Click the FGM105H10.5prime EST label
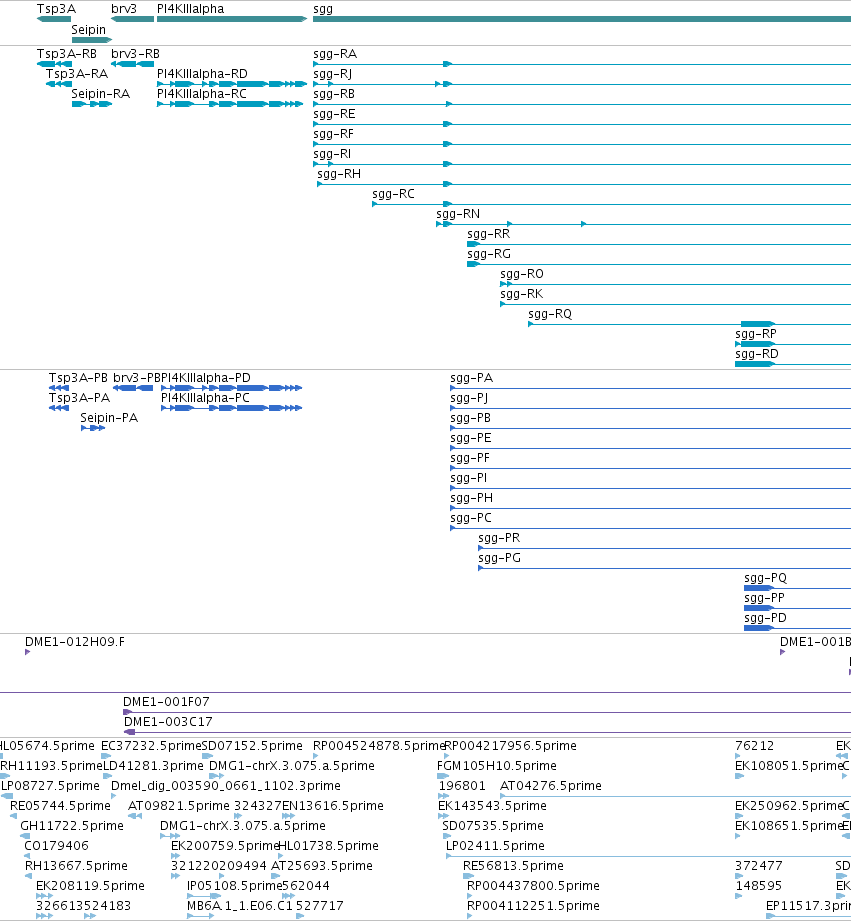Image resolution: width=851 pixels, height=921 pixels. click(x=496, y=765)
